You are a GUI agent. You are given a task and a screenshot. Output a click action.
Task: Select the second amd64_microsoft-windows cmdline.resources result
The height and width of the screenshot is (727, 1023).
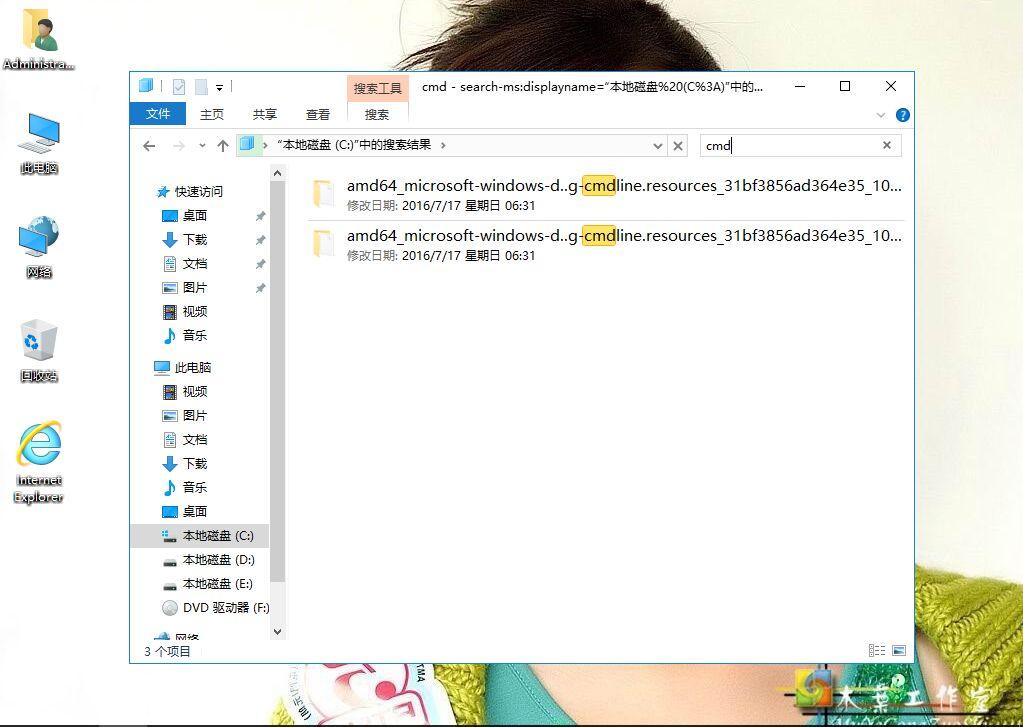coord(605,245)
